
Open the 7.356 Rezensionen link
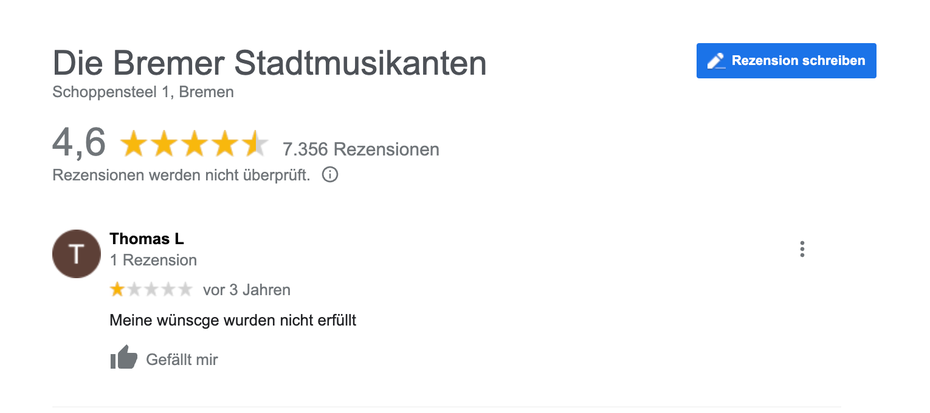361,149
